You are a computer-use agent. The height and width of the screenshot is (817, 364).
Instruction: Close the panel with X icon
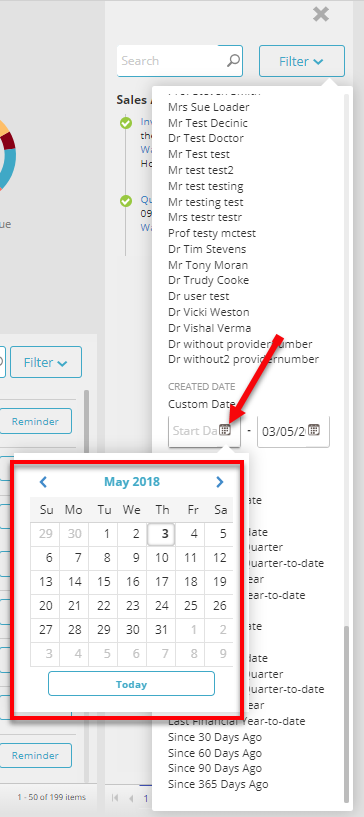click(x=321, y=14)
